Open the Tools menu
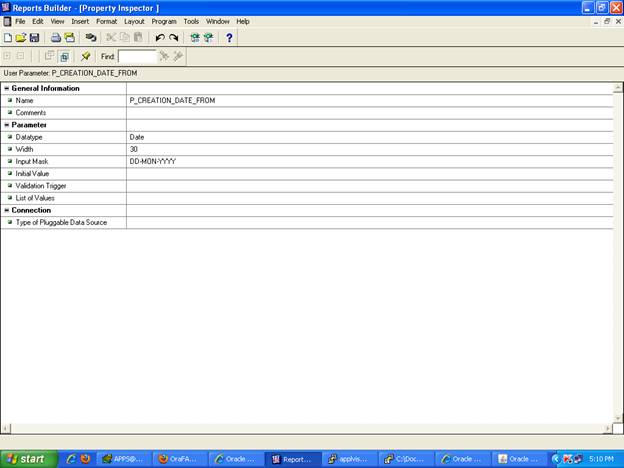This screenshot has width=624, height=468. (x=191, y=21)
